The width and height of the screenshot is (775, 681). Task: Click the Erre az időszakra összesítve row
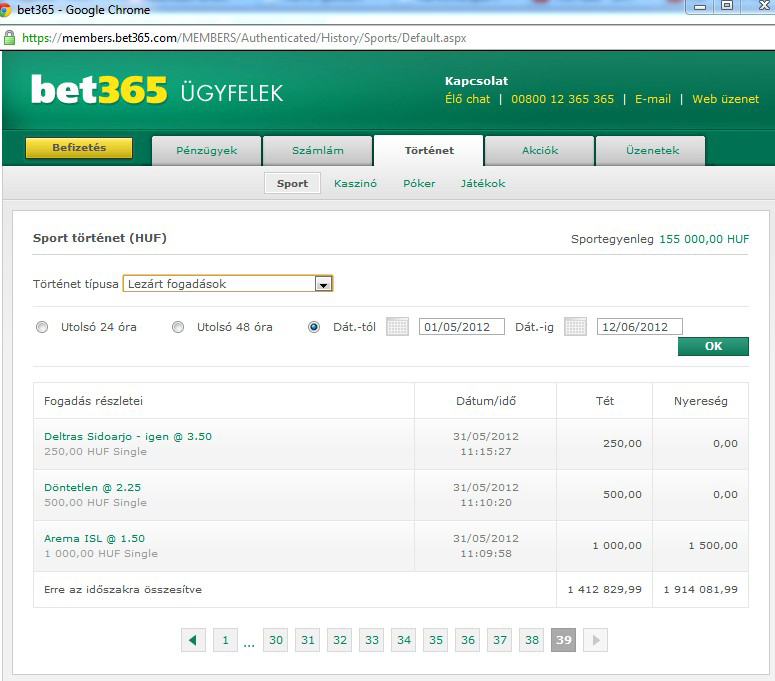click(390, 590)
